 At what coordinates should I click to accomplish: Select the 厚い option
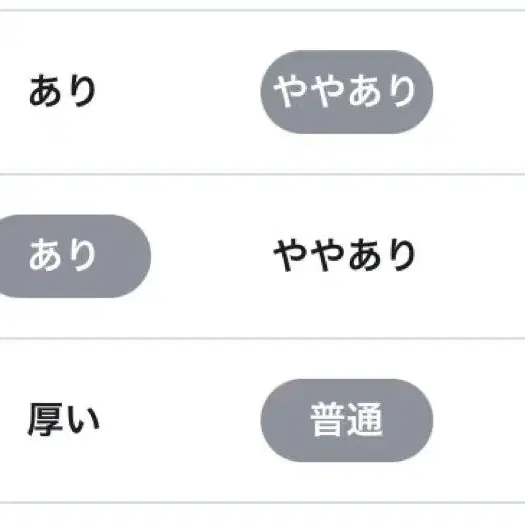[63, 420]
